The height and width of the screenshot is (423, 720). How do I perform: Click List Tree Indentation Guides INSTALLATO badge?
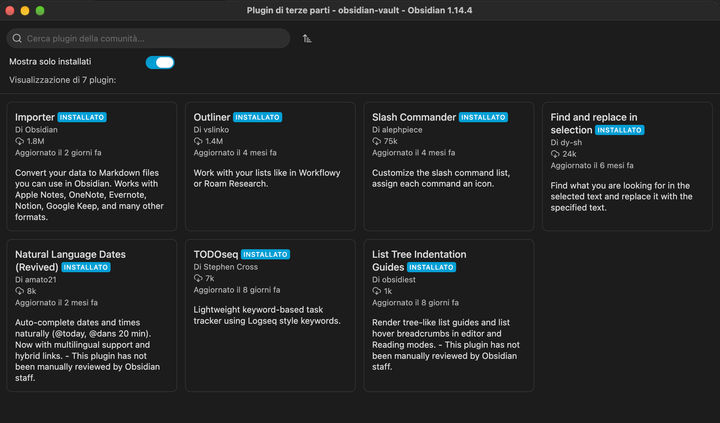(431, 267)
